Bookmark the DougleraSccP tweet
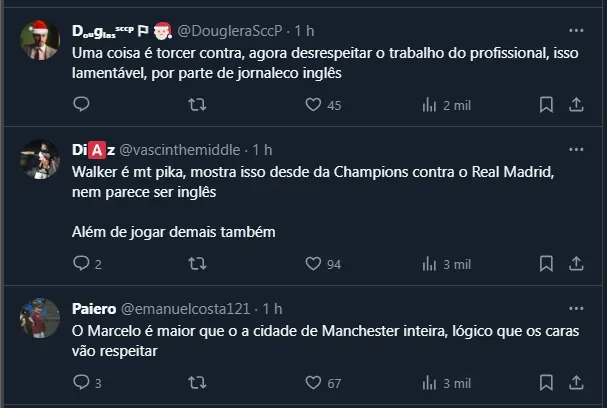 (546, 104)
